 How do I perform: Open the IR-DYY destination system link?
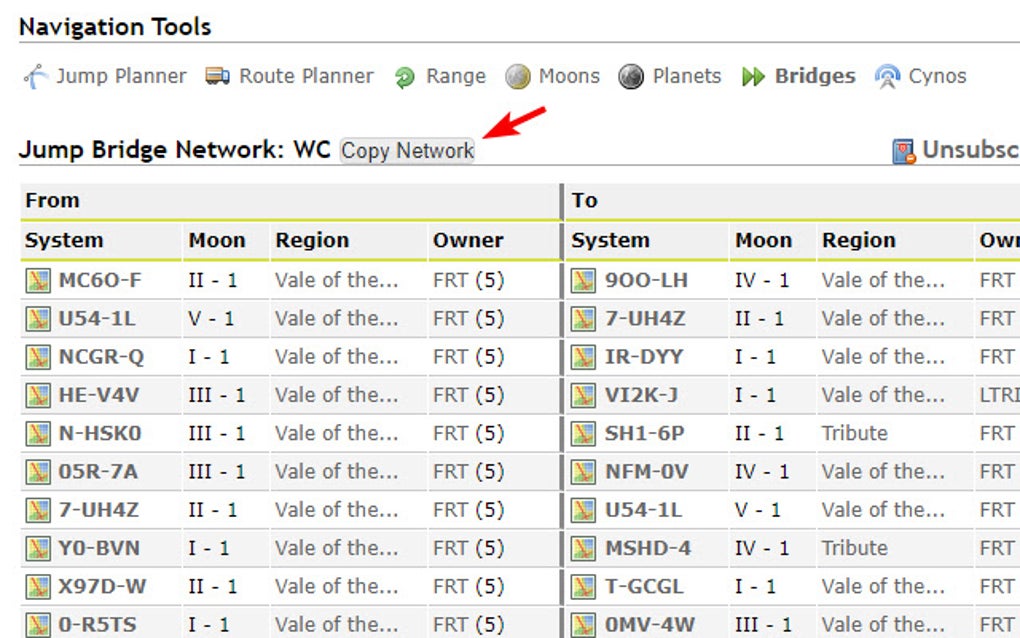pyautogui.click(x=644, y=357)
